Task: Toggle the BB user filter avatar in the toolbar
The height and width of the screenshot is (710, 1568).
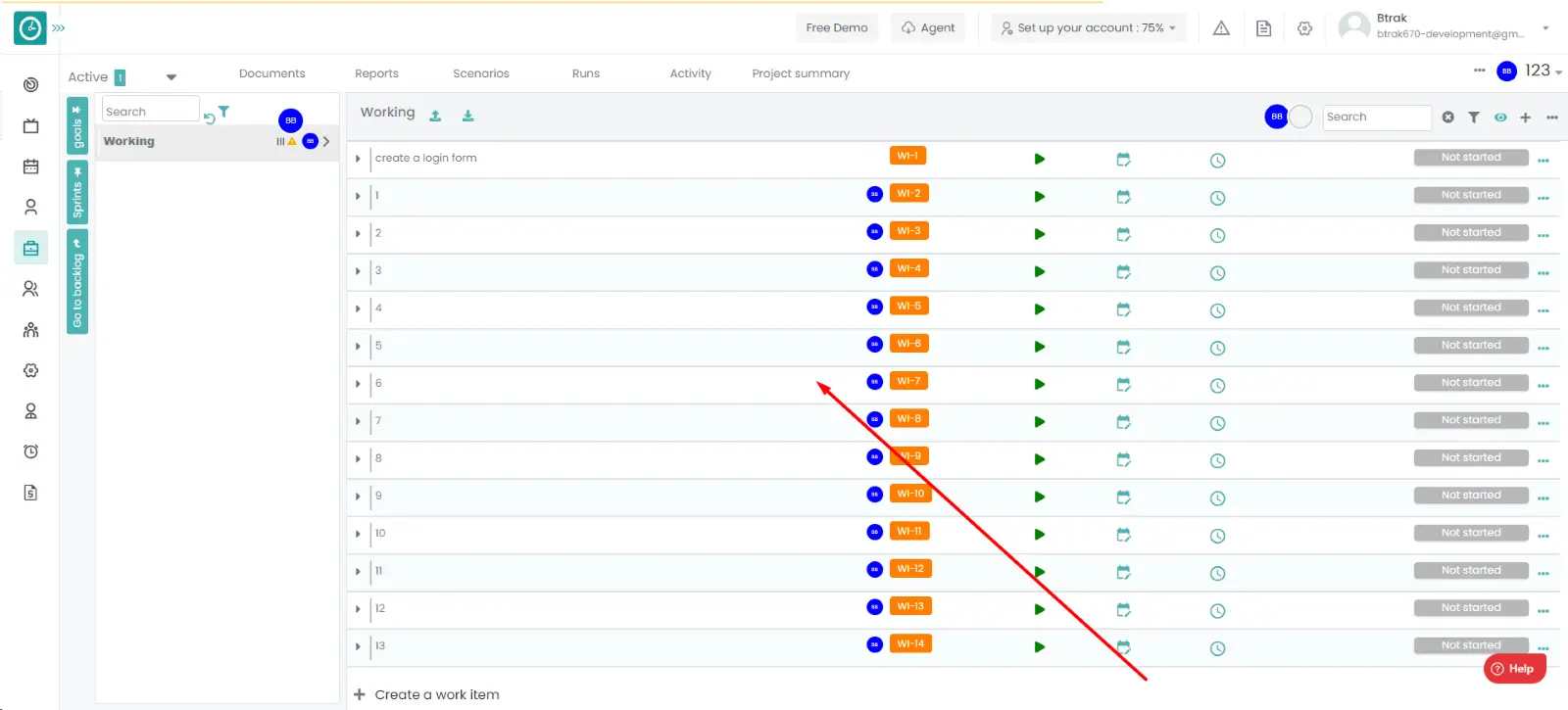Action: (x=1276, y=117)
